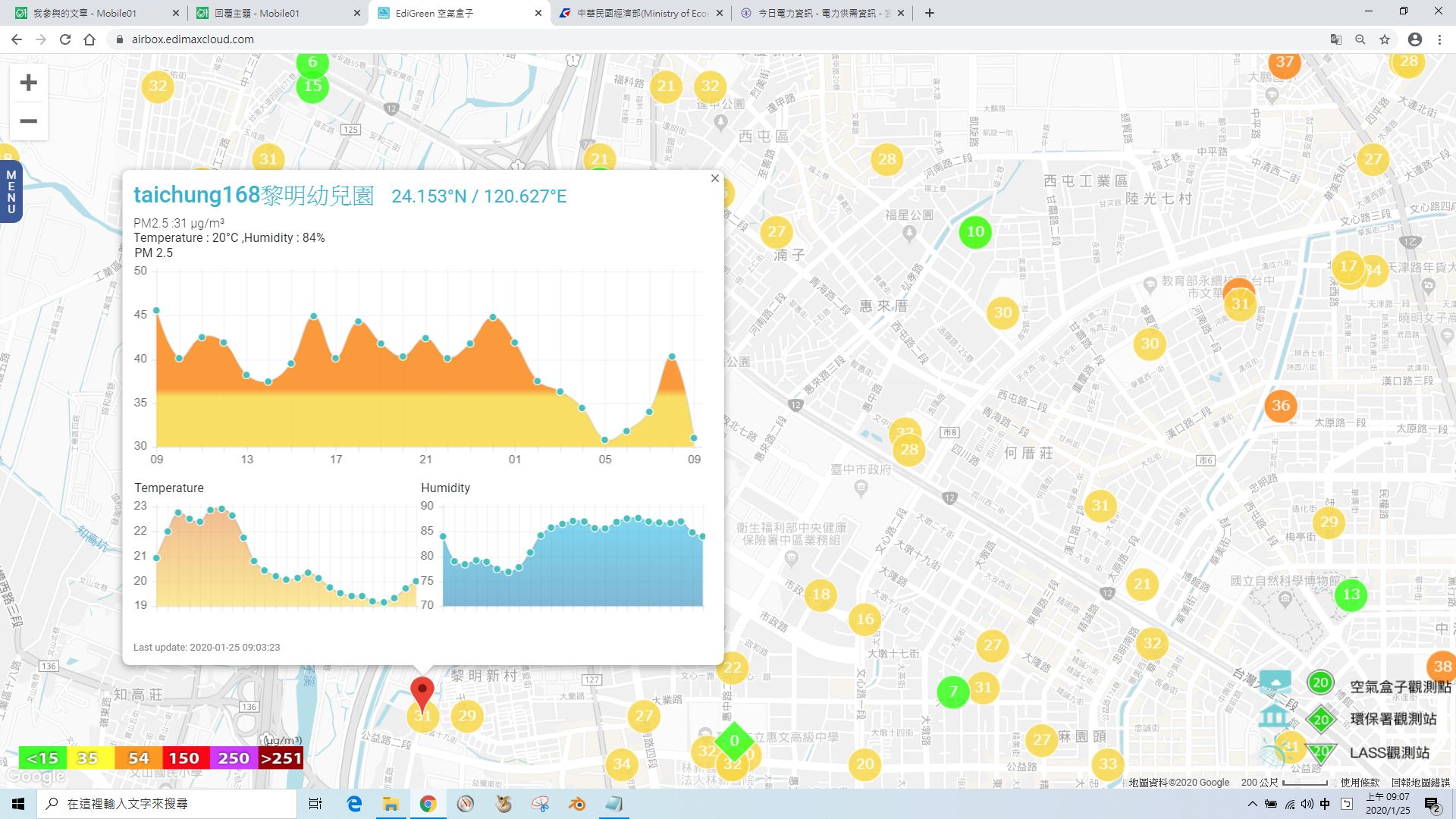
Task: Click the red 150 legend swatch
Action: (184, 758)
